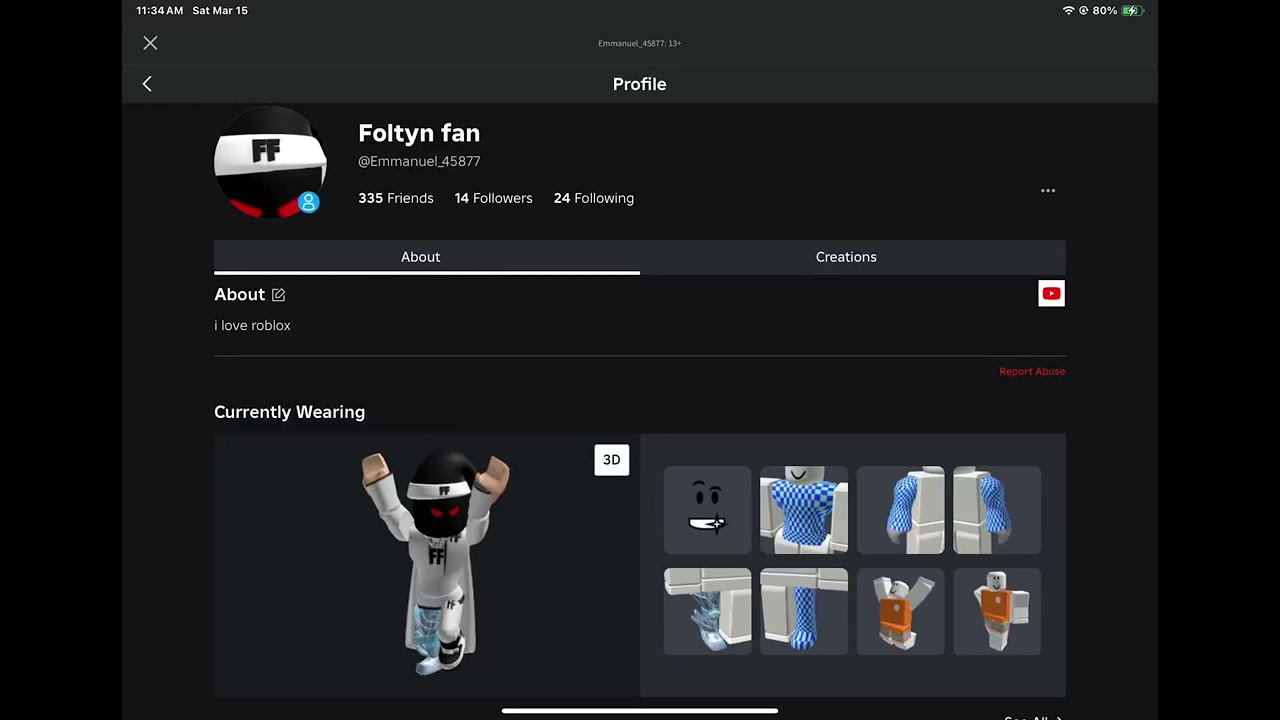
Task: Select the blue checkered torso item
Action: [804, 510]
